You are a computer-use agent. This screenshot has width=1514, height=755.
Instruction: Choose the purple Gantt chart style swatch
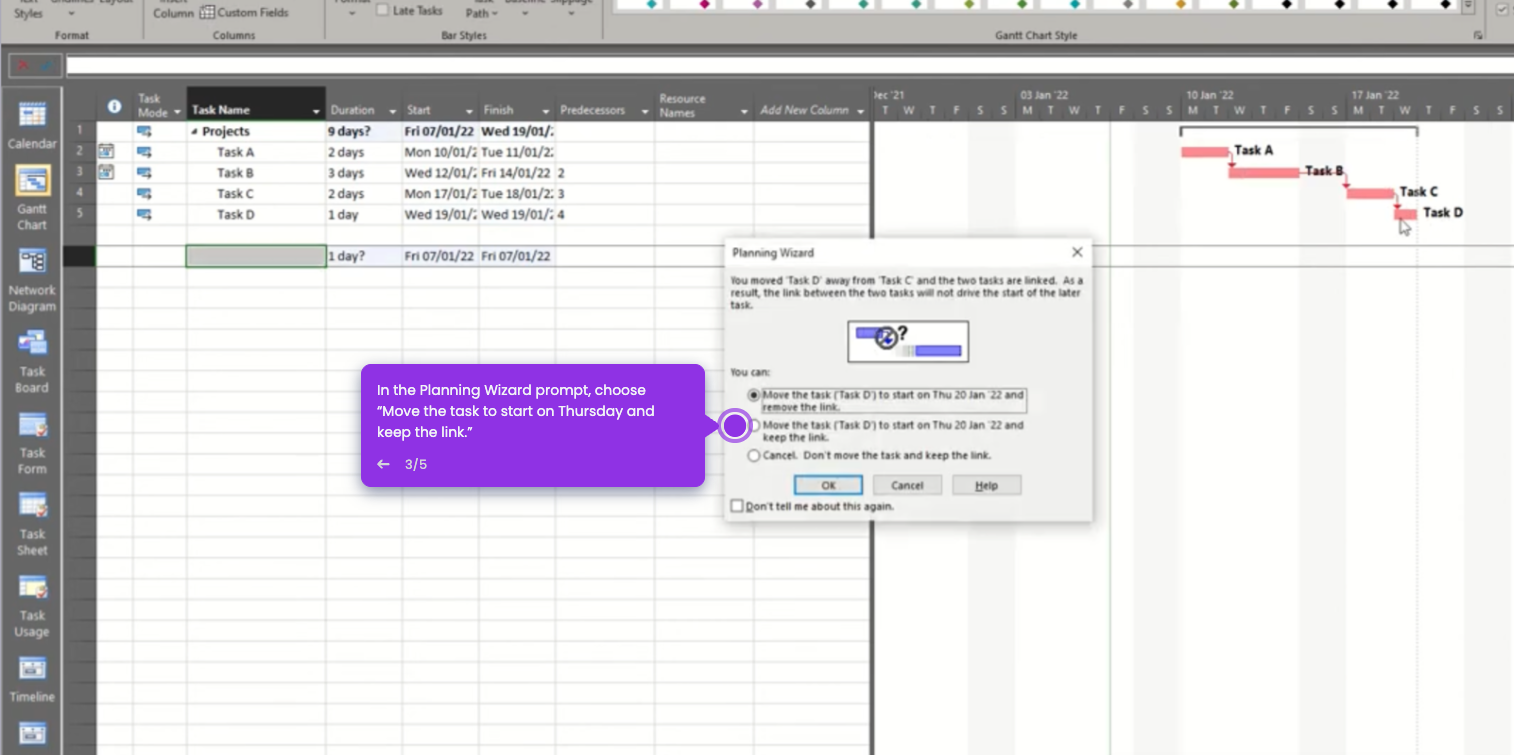point(757,5)
